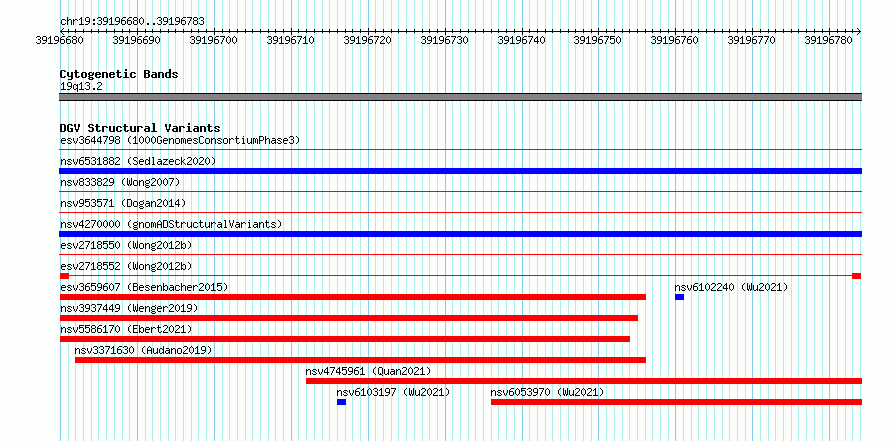The image size is (890, 441).
Task: Select the red bar under nsv3937449 (Wenger2019)
Action: tap(349, 318)
